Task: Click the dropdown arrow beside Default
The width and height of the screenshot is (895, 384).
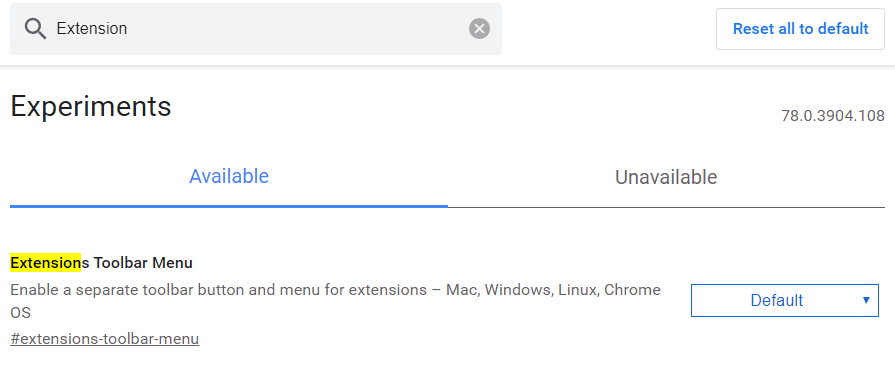Action: click(x=866, y=300)
